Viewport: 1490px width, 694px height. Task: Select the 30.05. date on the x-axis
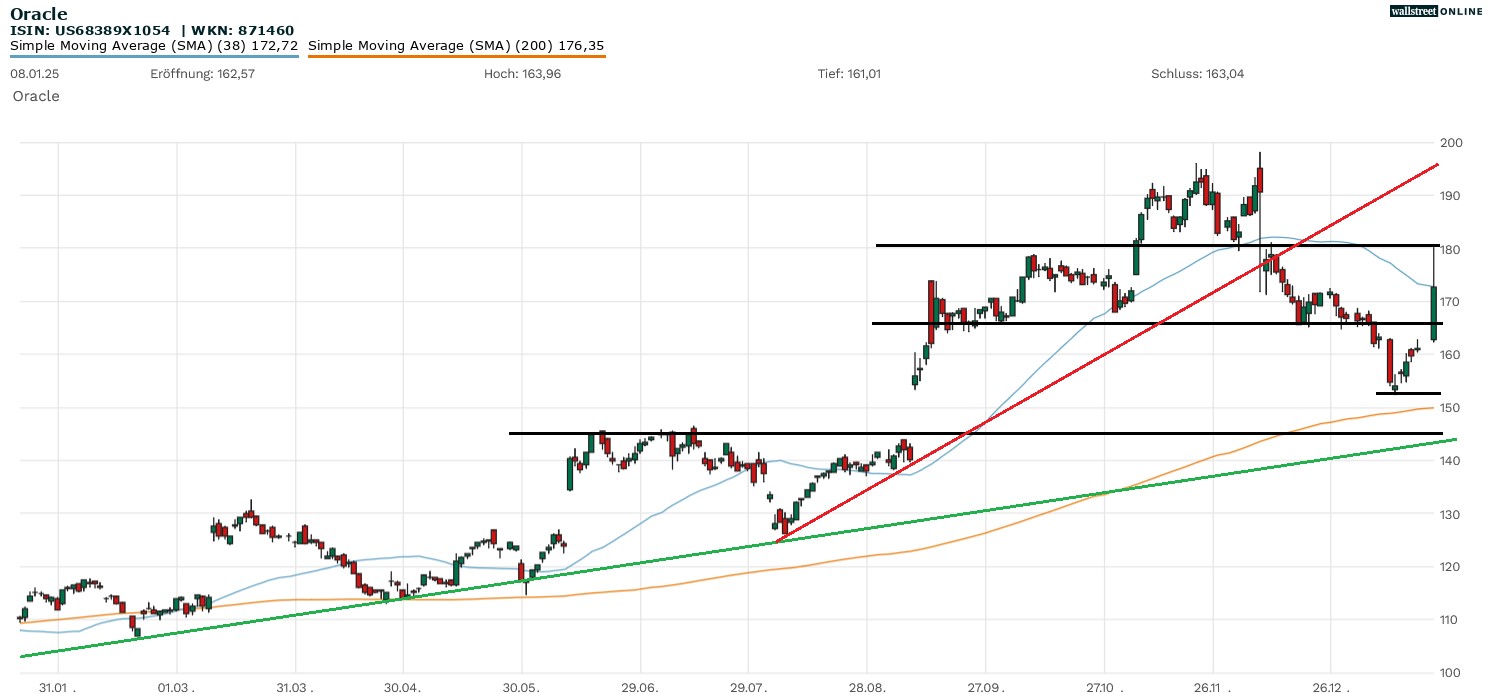pyautogui.click(x=522, y=688)
